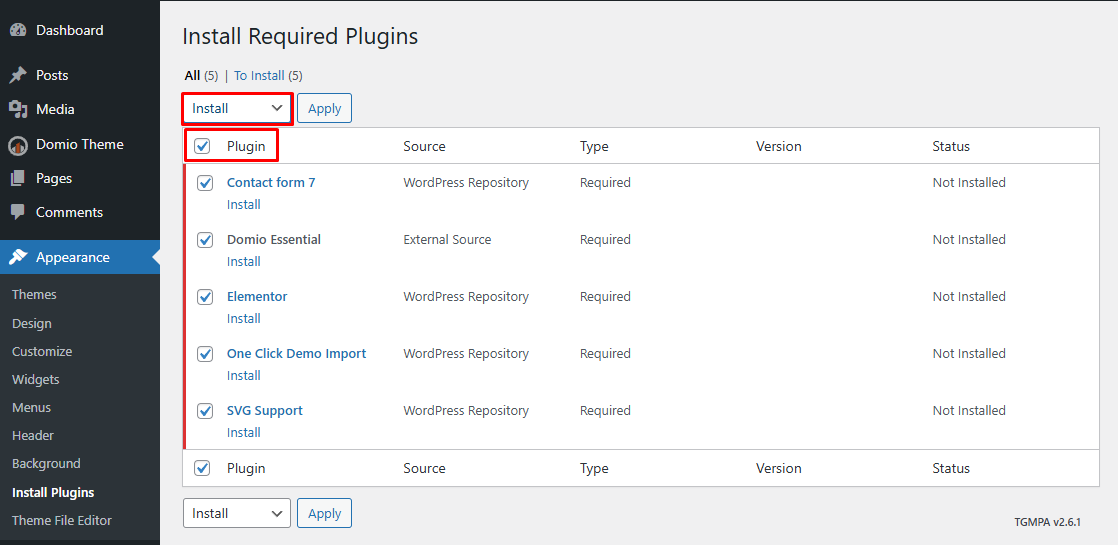
Task: Click Install under Contact form 7
Action: click(244, 205)
